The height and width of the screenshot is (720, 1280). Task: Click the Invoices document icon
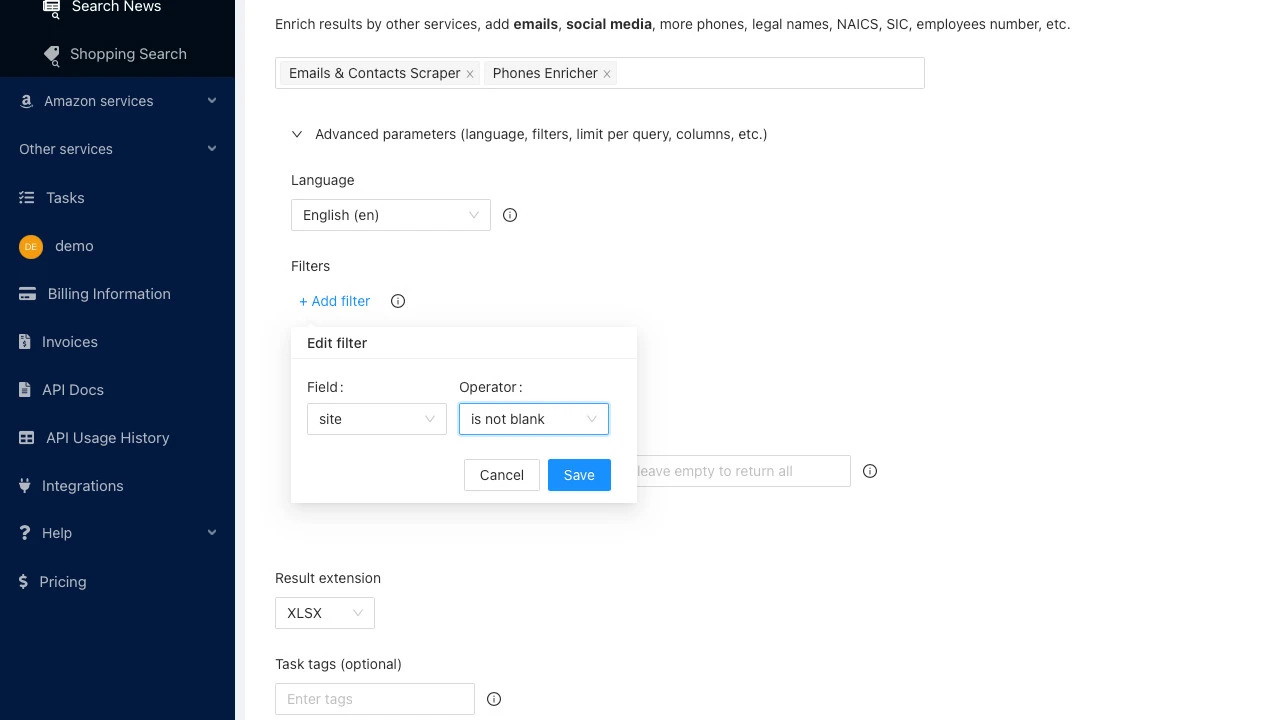[25, 342]
